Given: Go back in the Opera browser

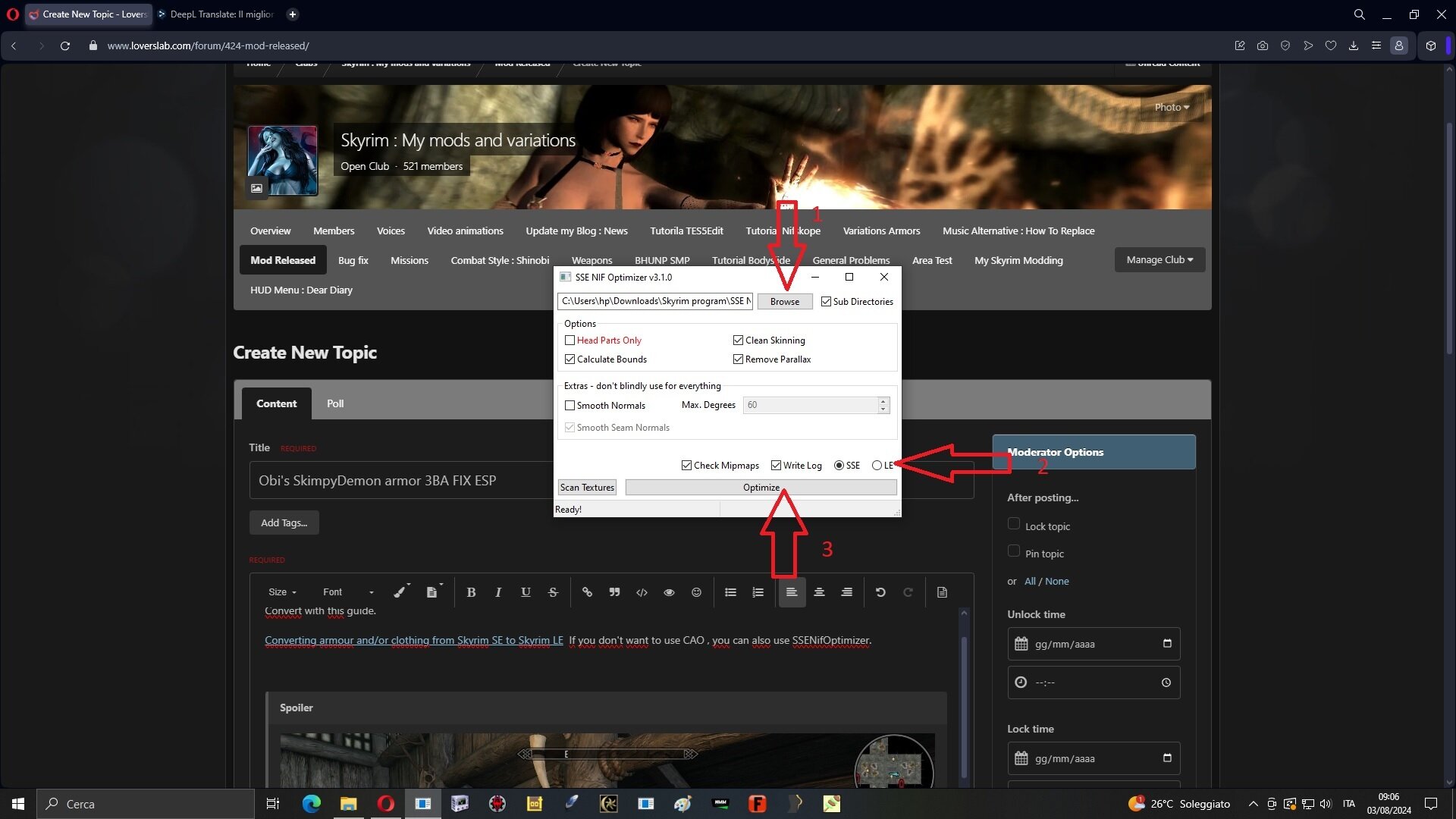Looking at the screenshot, I should pos(14,45).
